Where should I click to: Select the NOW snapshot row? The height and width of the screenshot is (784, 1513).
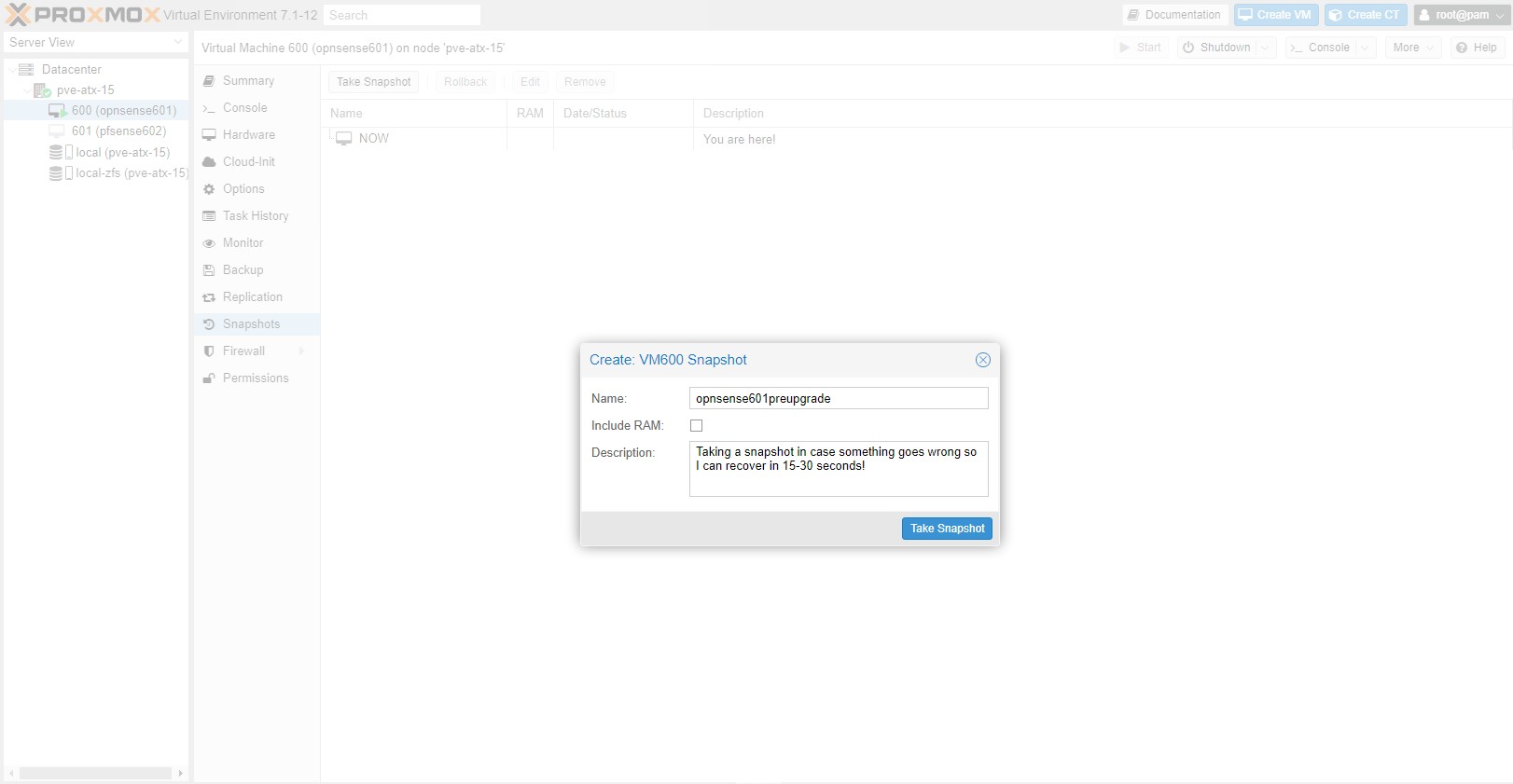[916, 139]
